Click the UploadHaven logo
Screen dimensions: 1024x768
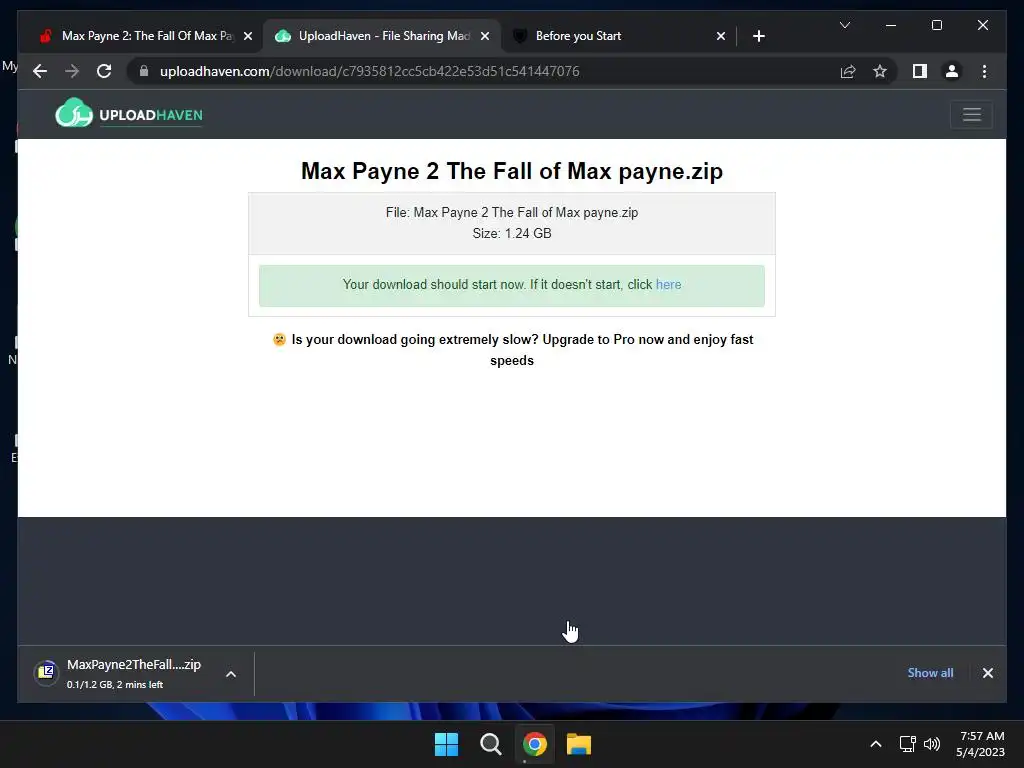pyautogui.click(x=129, y=114)
